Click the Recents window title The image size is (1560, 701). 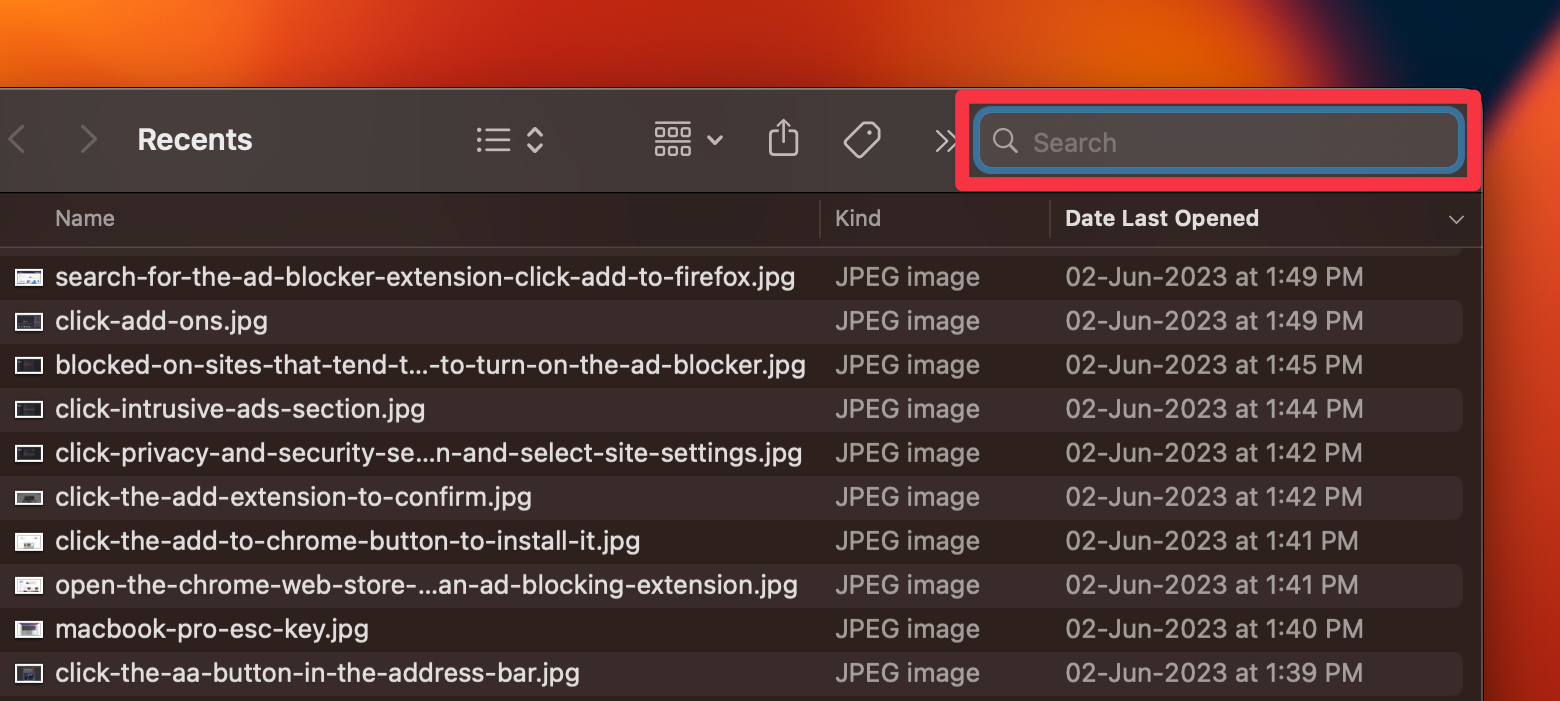click(x=194, y=139)
